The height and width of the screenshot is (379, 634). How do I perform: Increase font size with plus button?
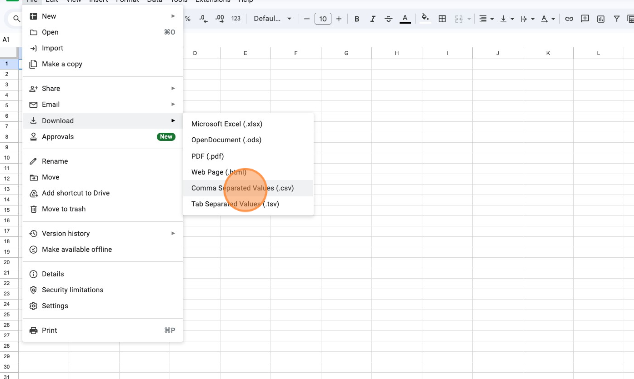click(339, 19)
